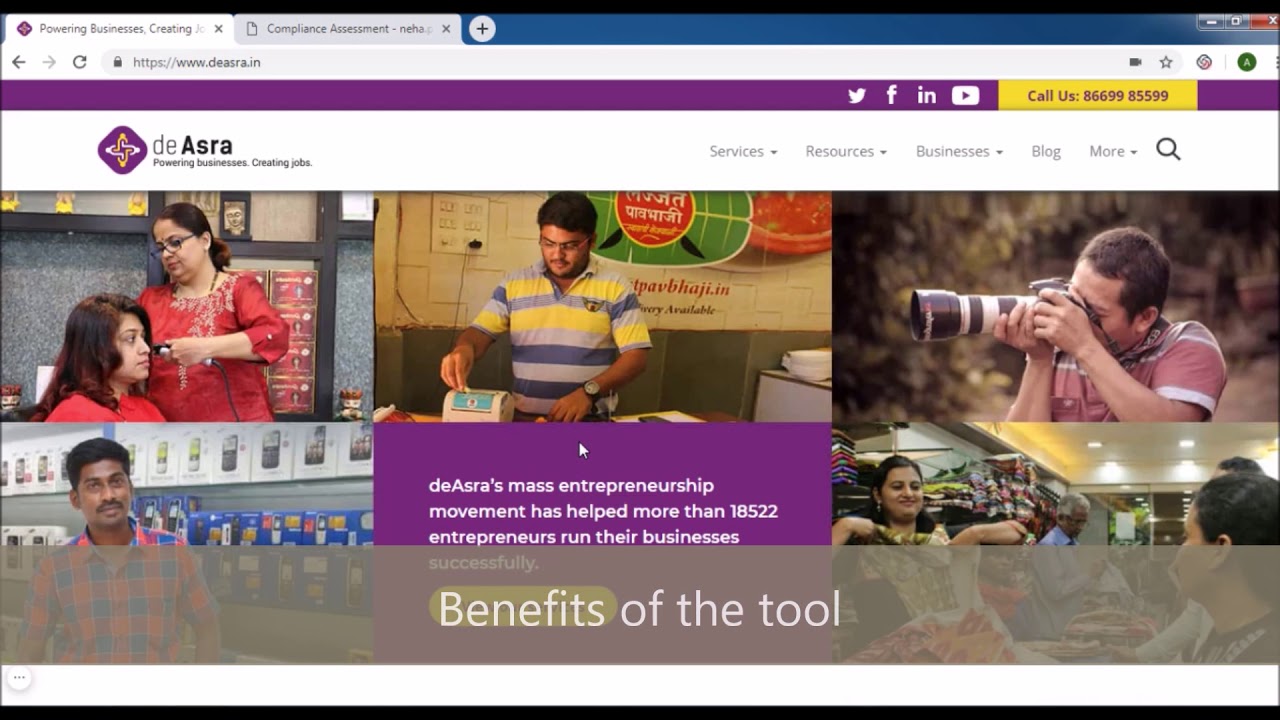
Task: Switch to Compliance Assessment tab
Action: [348, 29]
